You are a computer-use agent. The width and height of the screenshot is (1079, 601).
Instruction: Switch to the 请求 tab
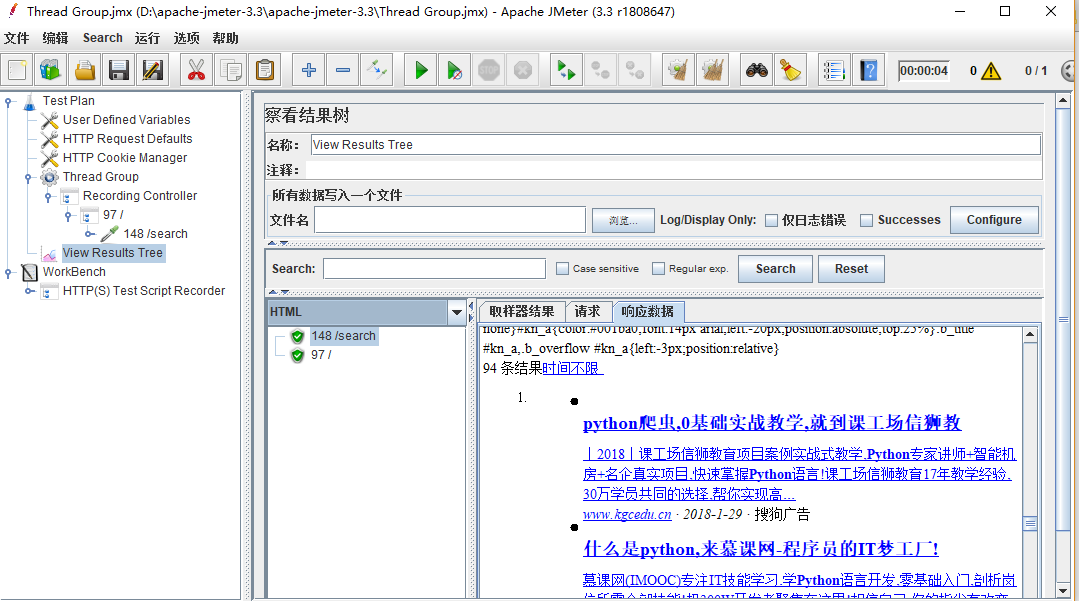[x=587, y=311]
